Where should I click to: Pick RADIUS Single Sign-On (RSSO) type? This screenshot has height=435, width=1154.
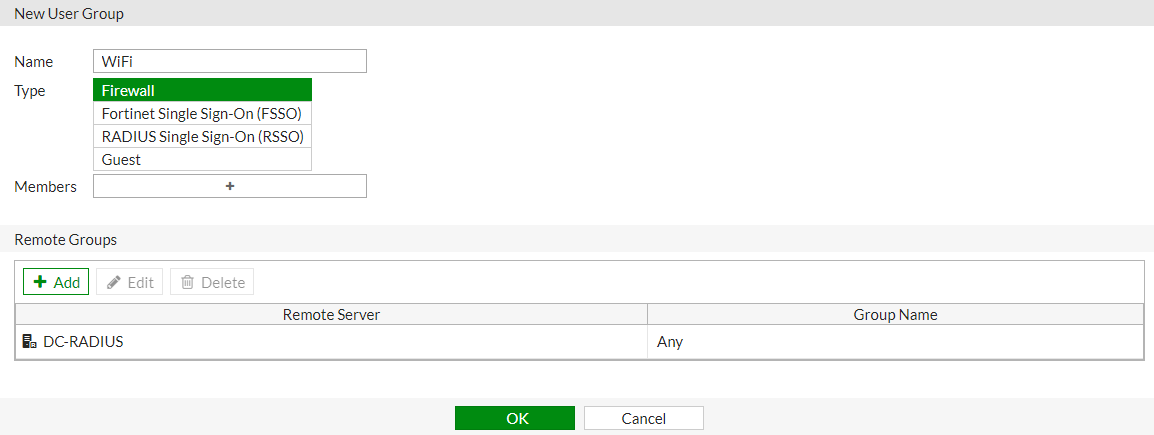pyautogui.click(x=202, y=136)
